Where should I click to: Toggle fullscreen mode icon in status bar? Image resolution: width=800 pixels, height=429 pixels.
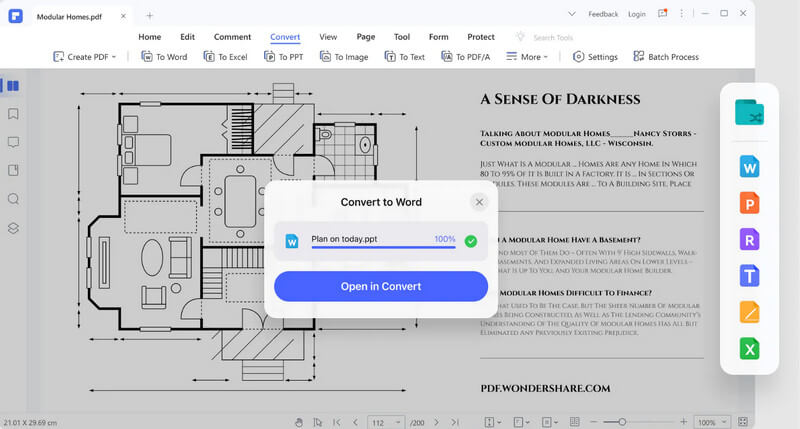pos(743,422)
